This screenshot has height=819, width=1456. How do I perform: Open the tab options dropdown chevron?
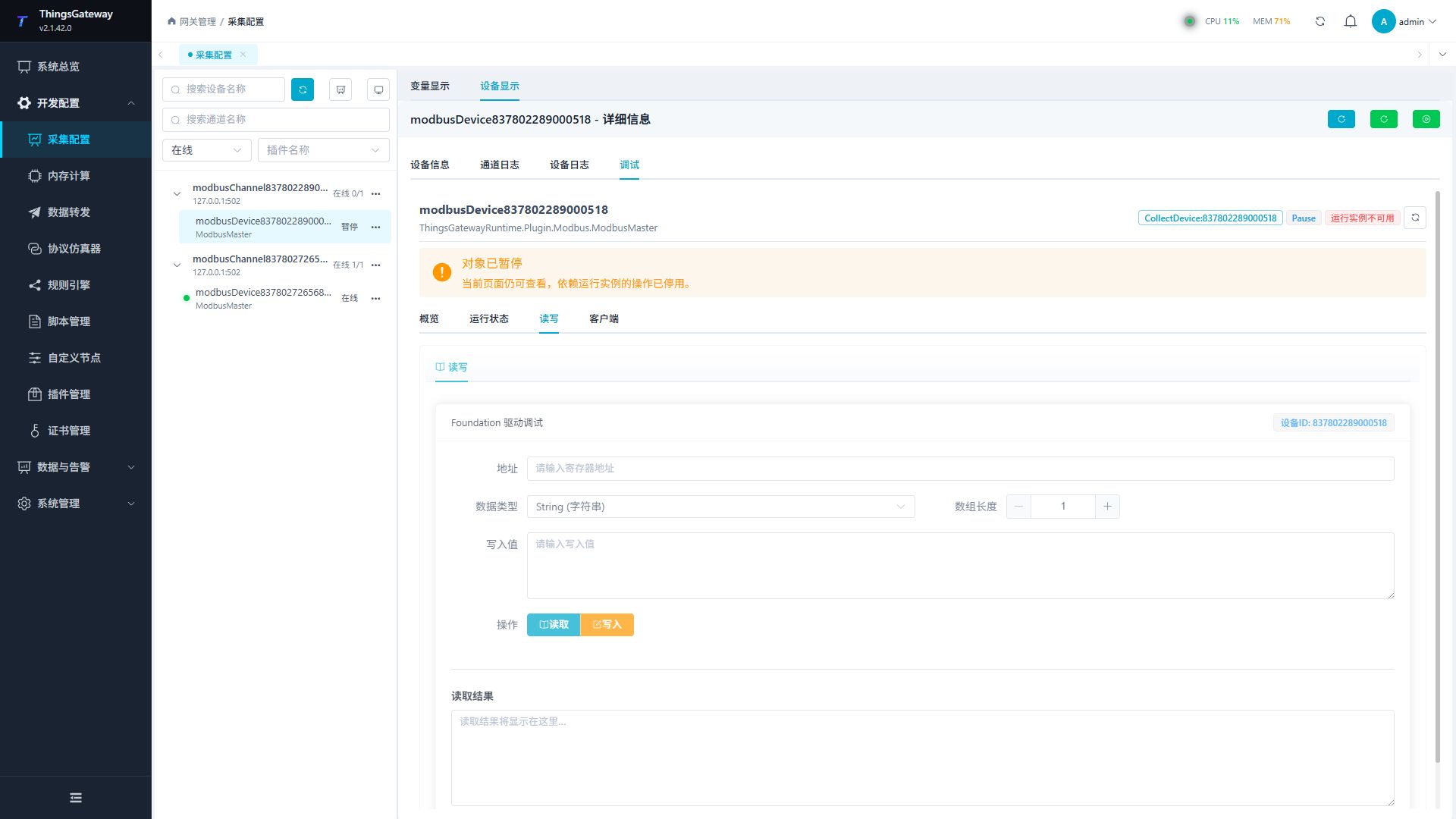[x=1442, y=55]
